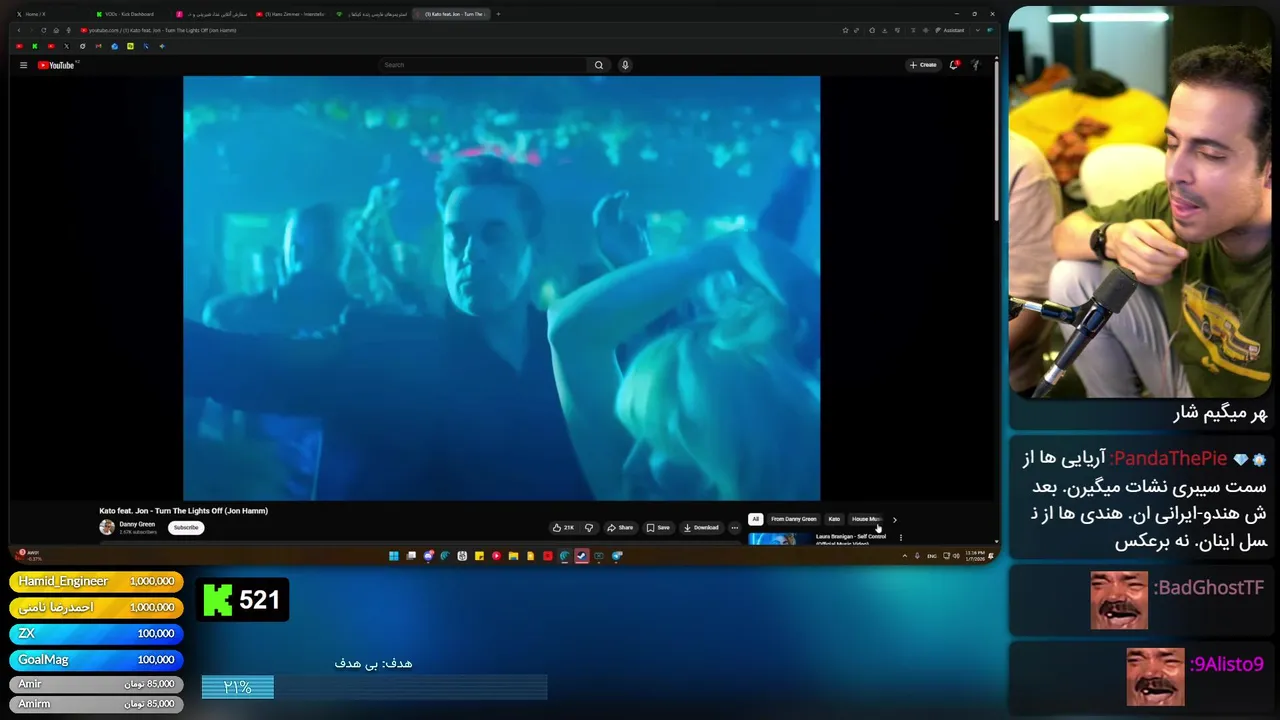Click the ENG language indicator in tray
Image resolution: width=1280 pixels, height=720 pixels.
coord(932,556)
